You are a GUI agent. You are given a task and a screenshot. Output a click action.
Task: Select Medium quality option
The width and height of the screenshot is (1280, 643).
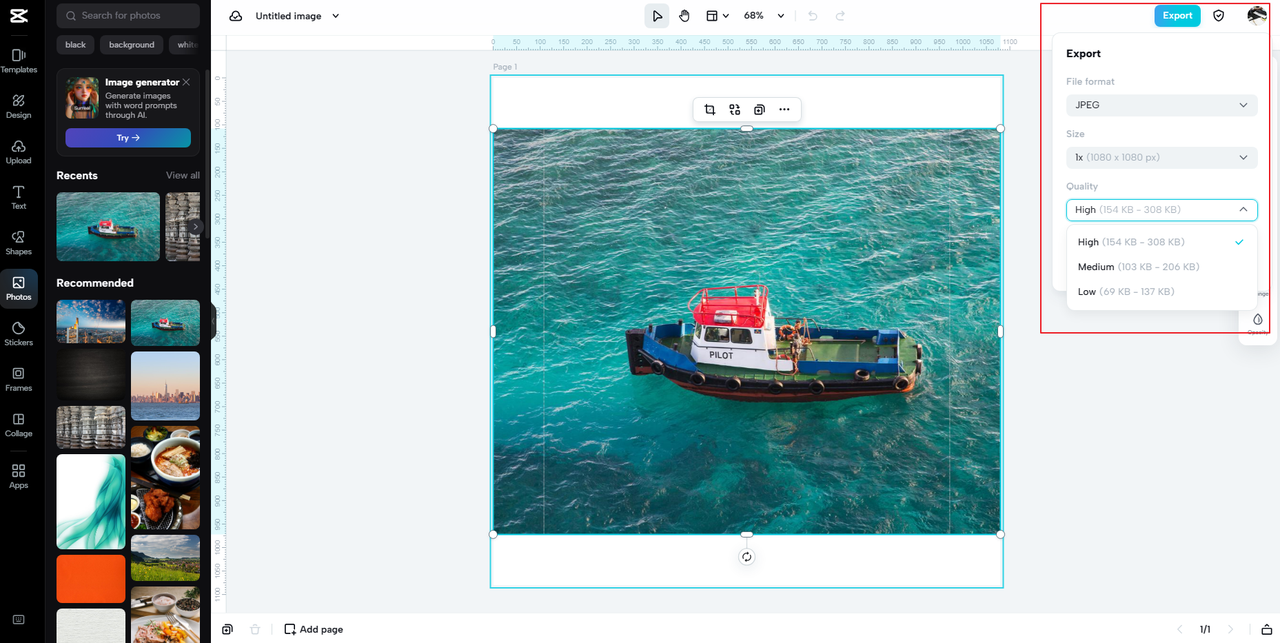tap(1161, 267)
